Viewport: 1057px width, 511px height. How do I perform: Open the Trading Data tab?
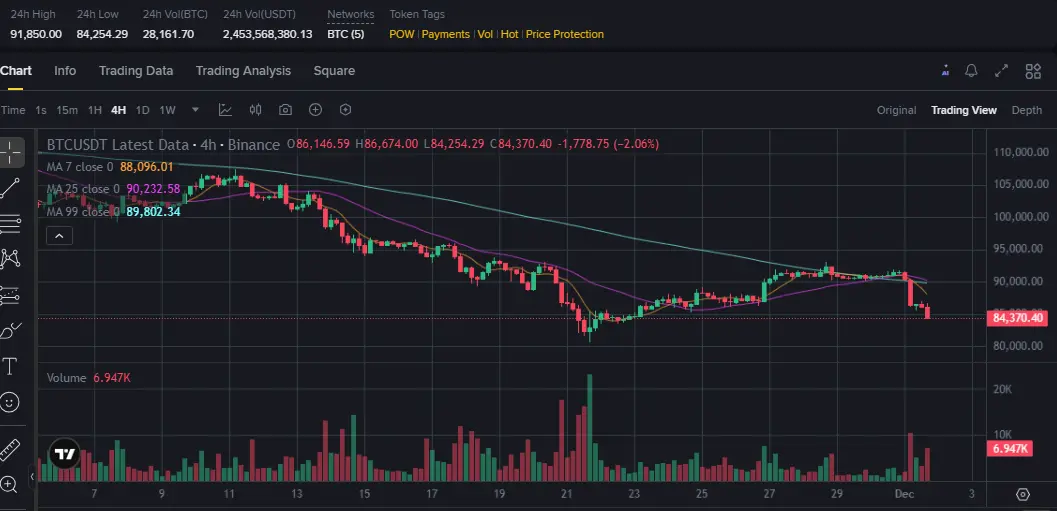pyautogui.click(x=135, y=71)
